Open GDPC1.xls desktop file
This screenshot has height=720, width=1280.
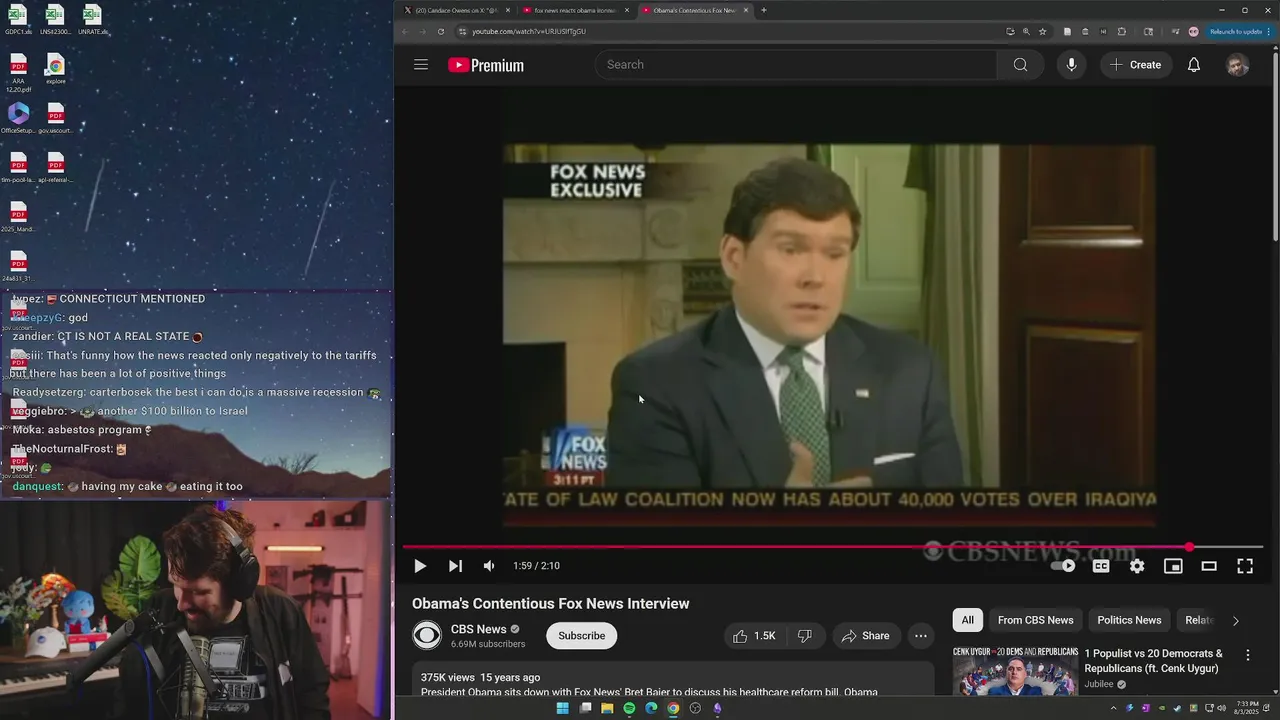pyautogui.click(x=18, y=20)
